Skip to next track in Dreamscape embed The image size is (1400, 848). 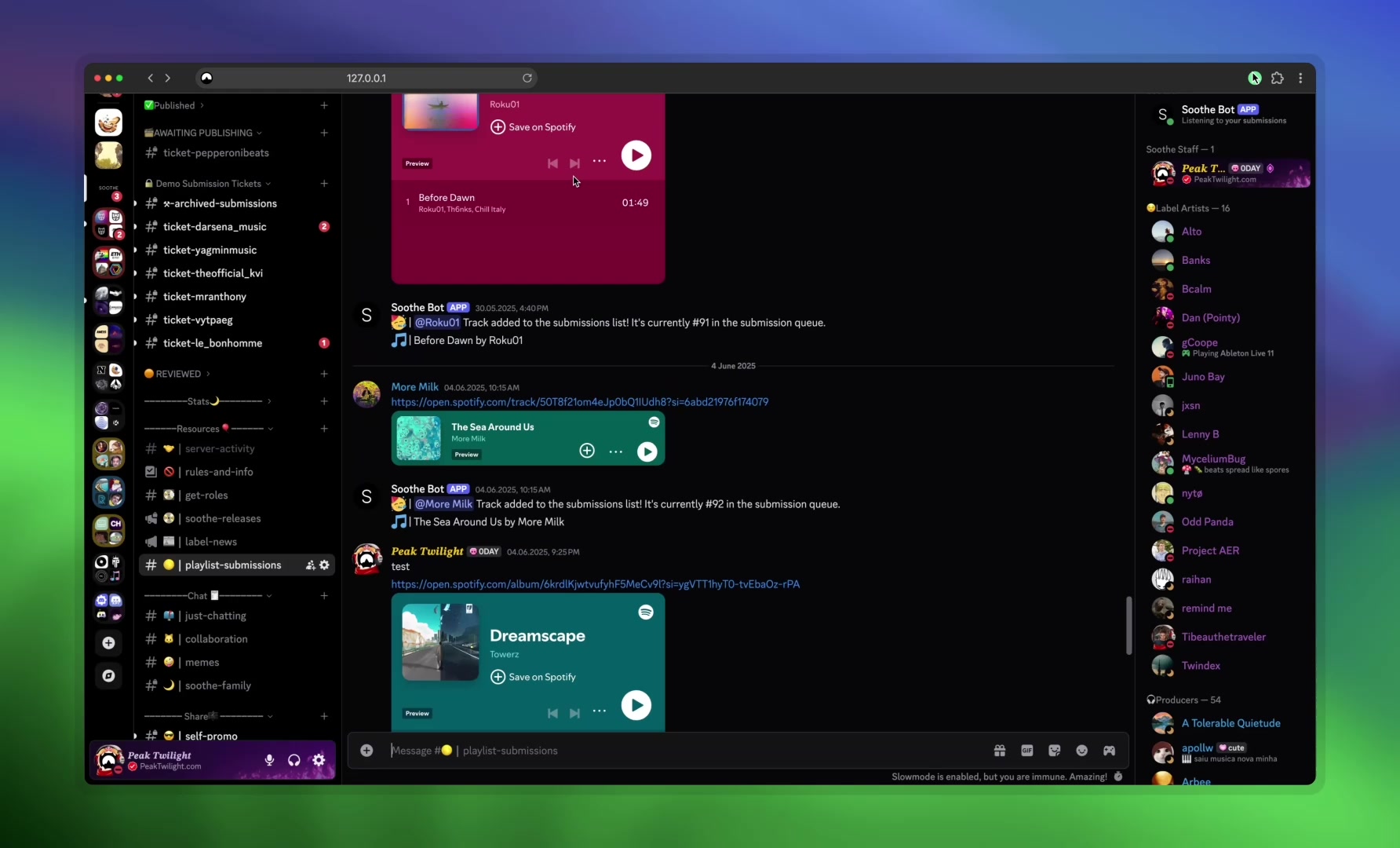[575, 713]
